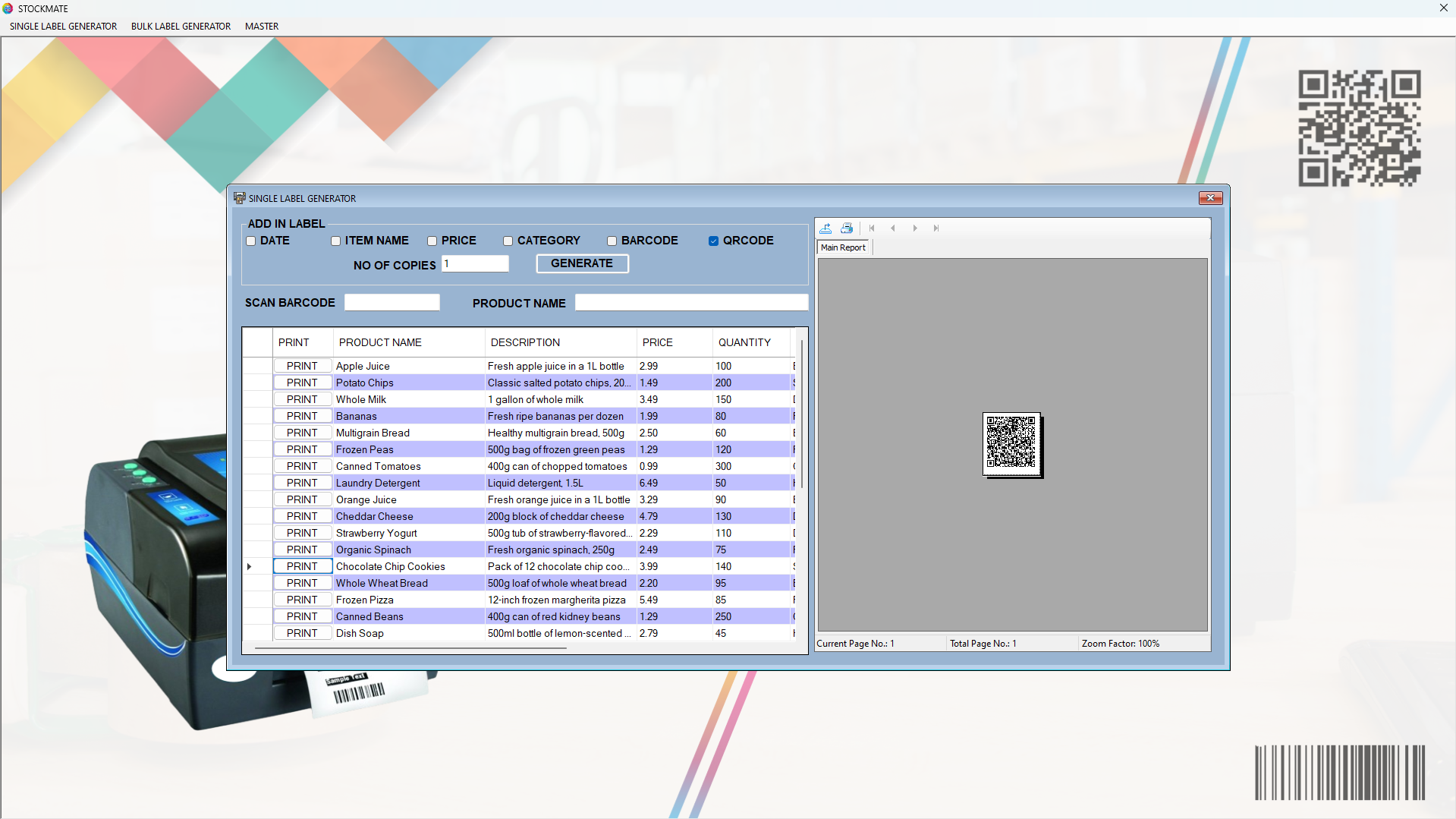Print the Orange Juice label
The image size is (1456, 819).
click(x=302, y=499)
